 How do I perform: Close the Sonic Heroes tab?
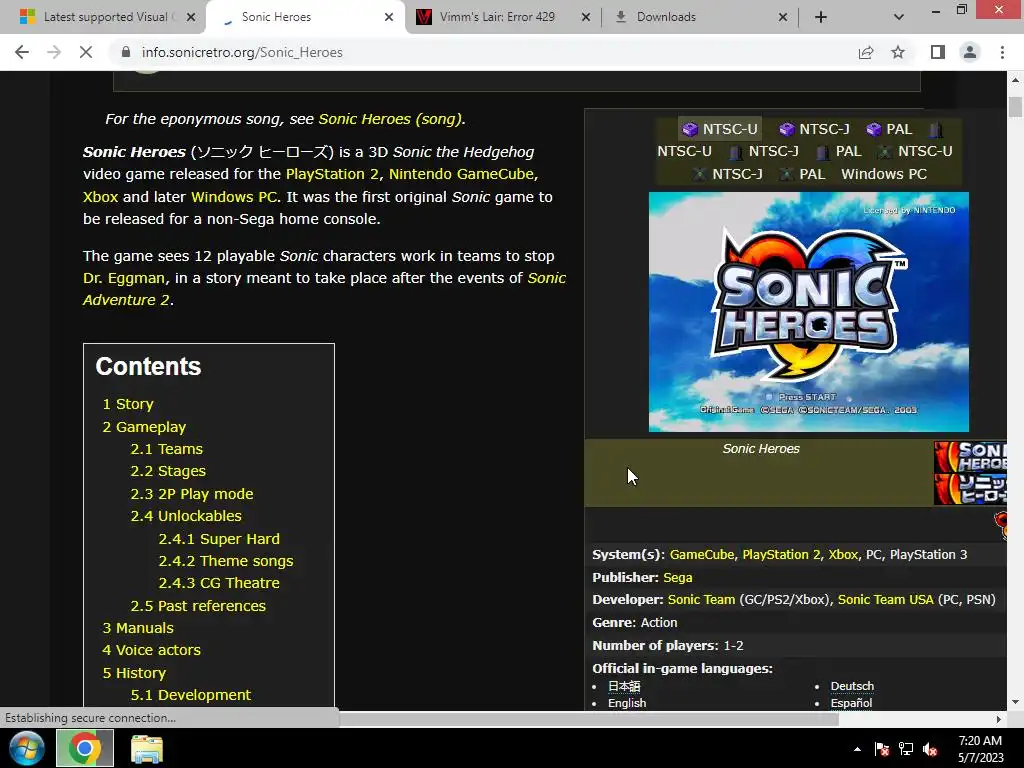point(389,17)
